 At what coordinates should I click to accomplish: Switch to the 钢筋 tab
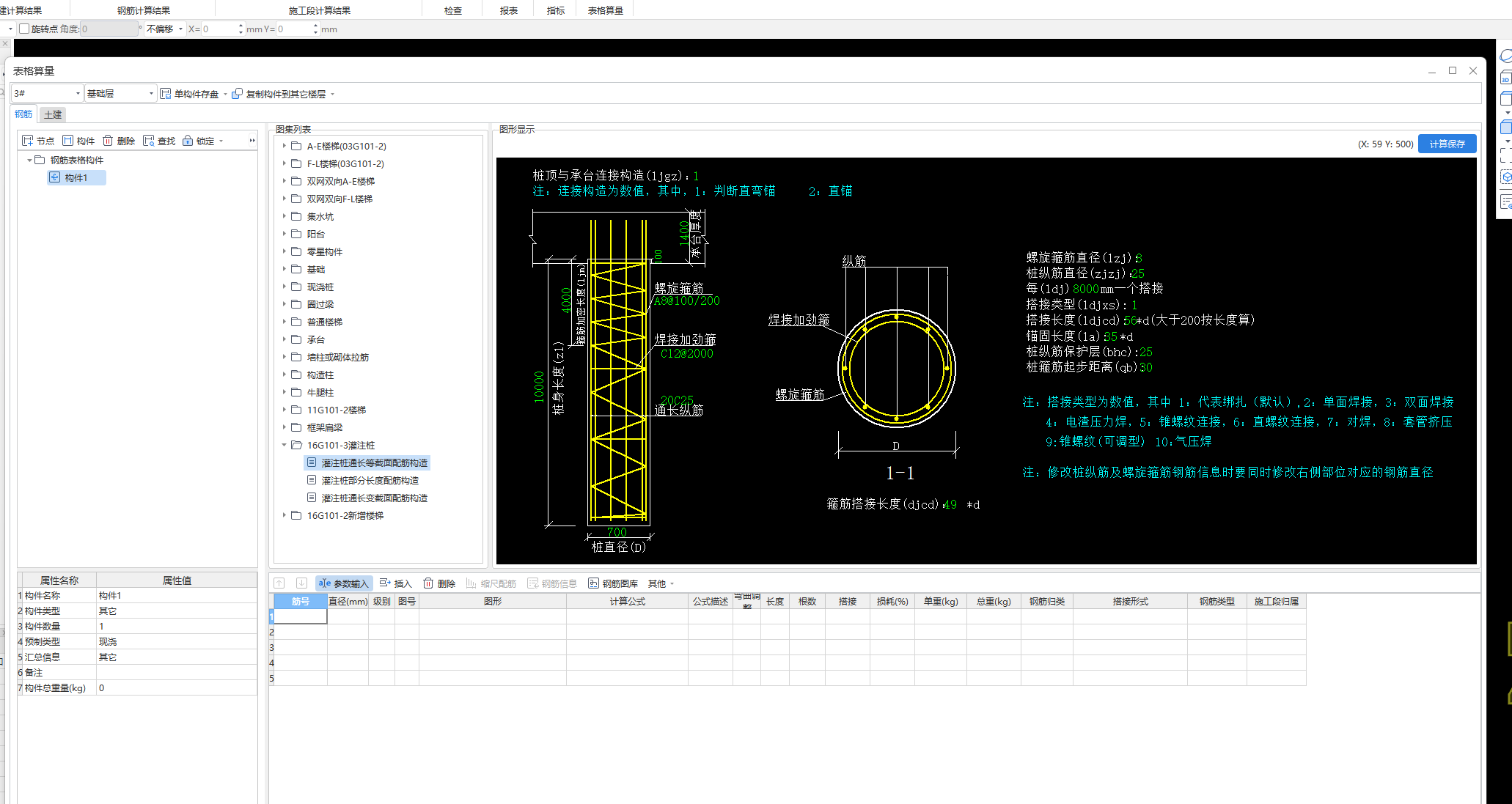pyautogui.click(x=23, y=114)
